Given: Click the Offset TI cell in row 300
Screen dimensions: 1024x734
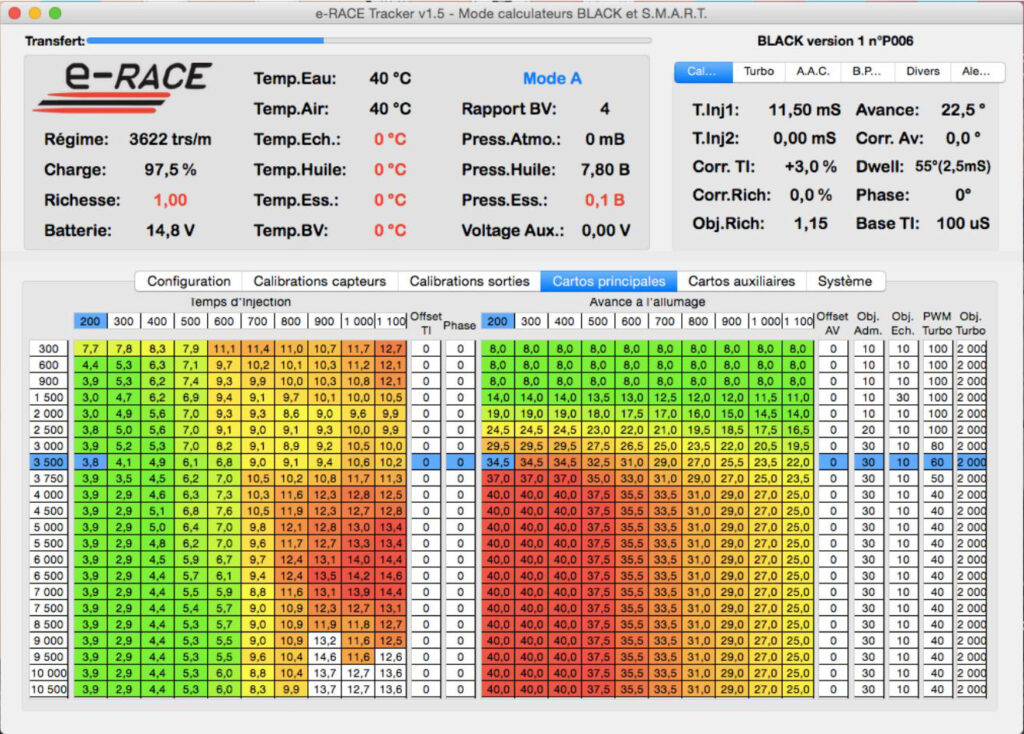Looking at the screenshot, I should 425,348.
